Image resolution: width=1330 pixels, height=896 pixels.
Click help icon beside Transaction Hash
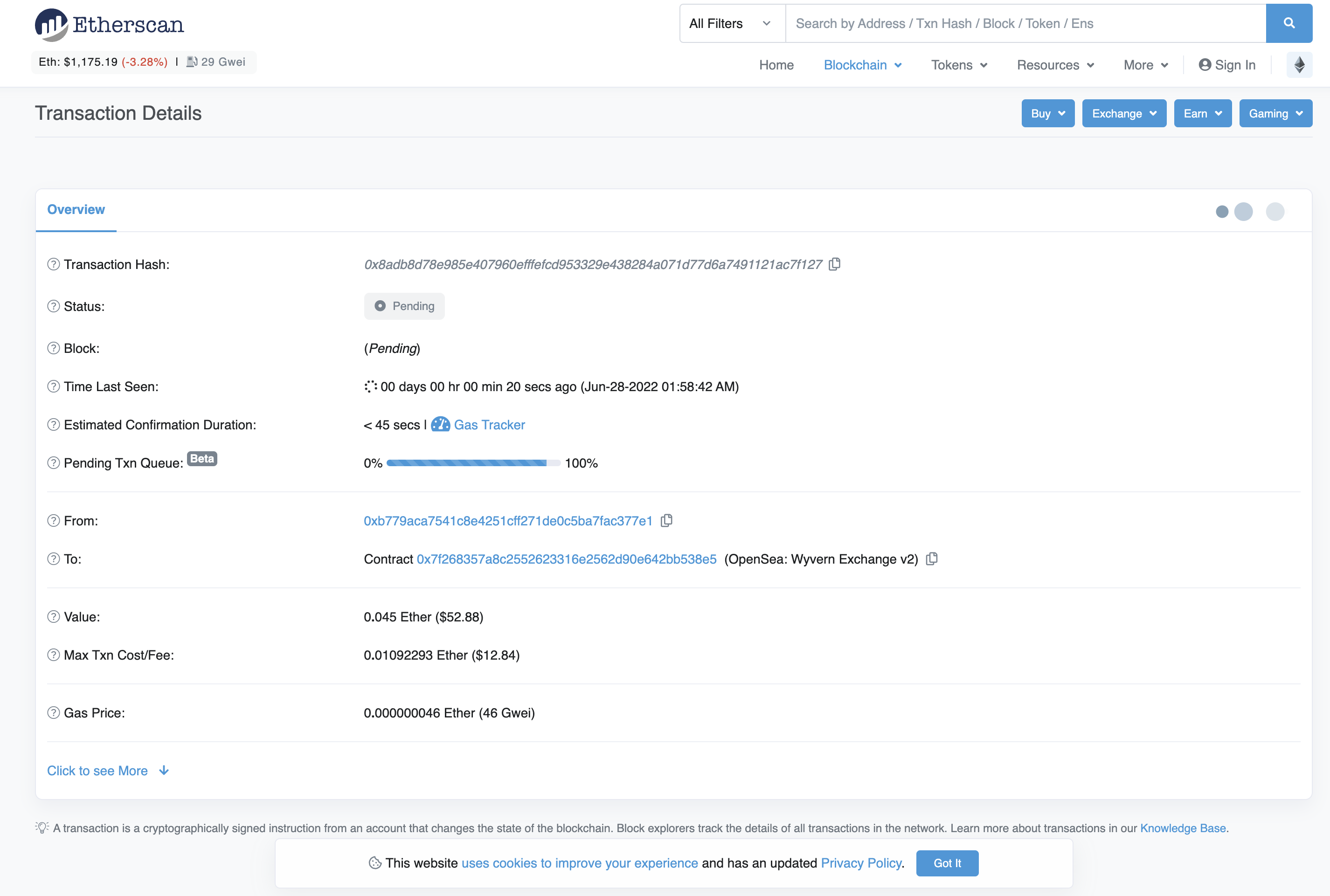(53, 265)
